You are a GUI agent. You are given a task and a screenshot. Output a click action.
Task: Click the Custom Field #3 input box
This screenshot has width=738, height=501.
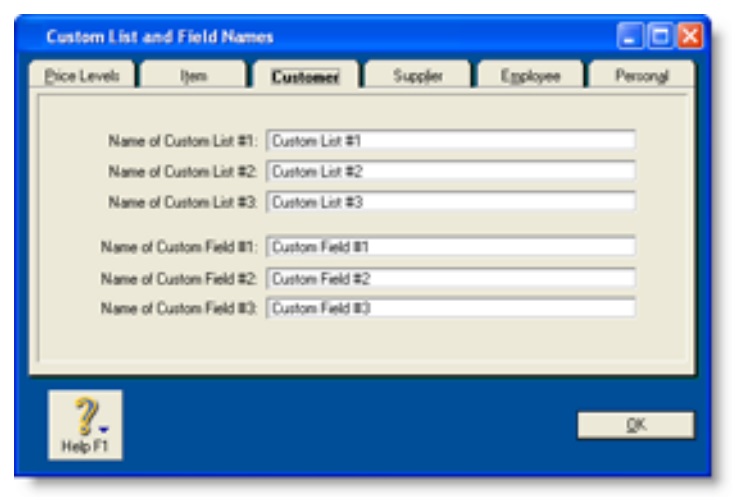451,308
